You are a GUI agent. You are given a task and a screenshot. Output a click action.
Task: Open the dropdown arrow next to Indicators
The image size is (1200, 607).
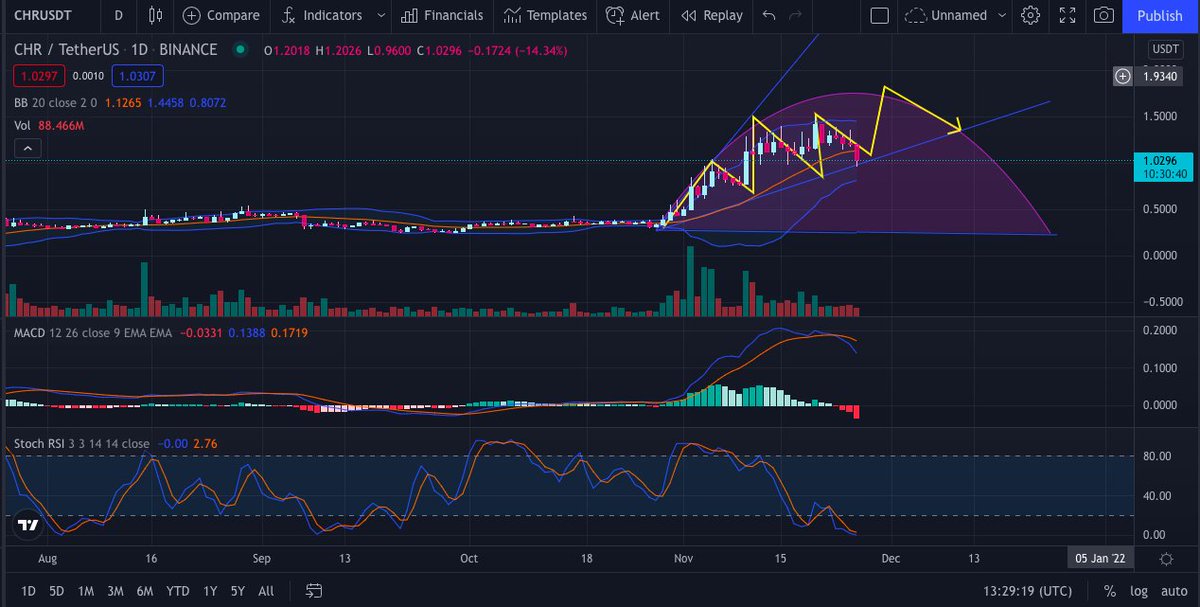(x=381, y=15)
